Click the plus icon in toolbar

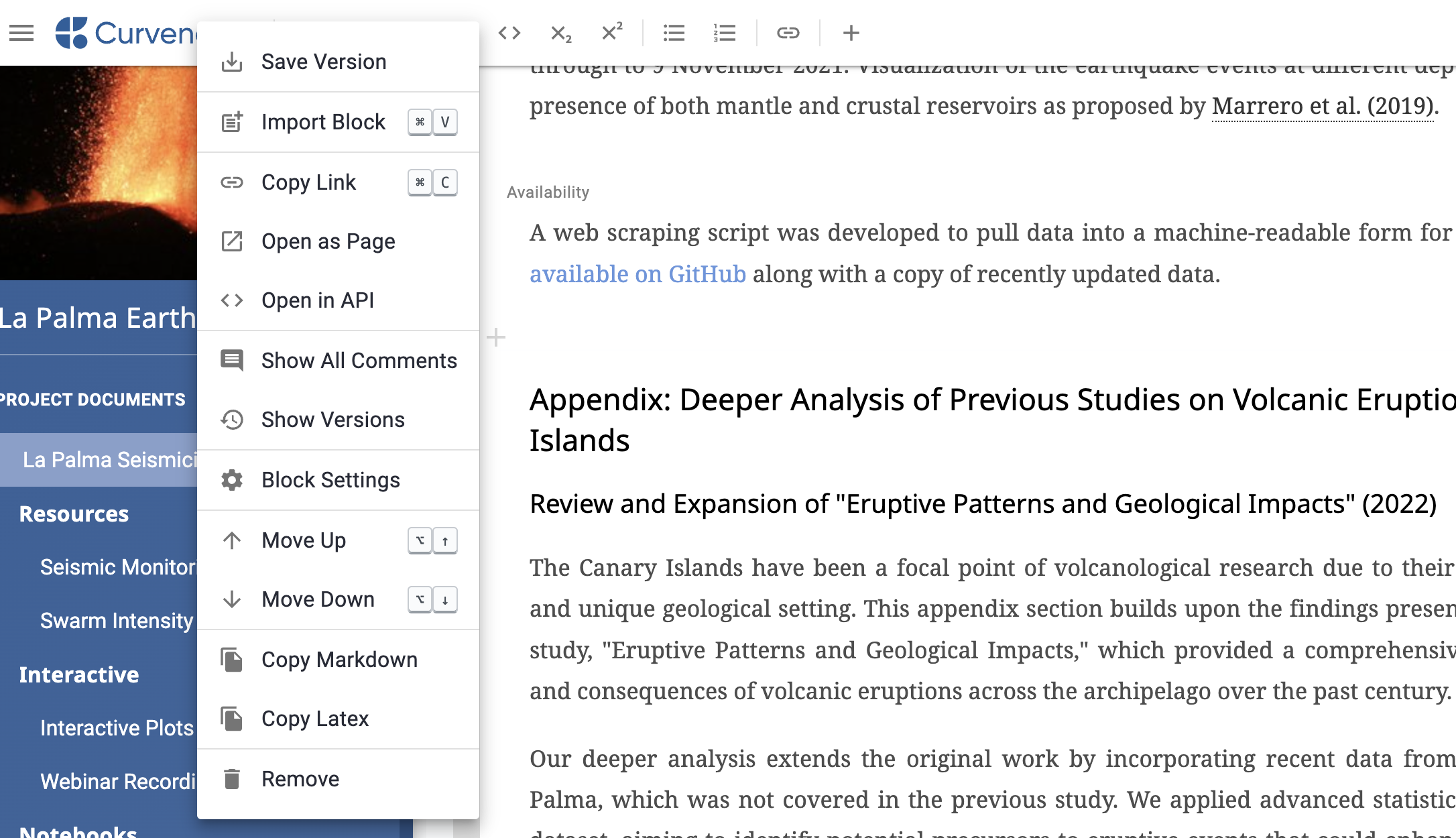point(851,33)
